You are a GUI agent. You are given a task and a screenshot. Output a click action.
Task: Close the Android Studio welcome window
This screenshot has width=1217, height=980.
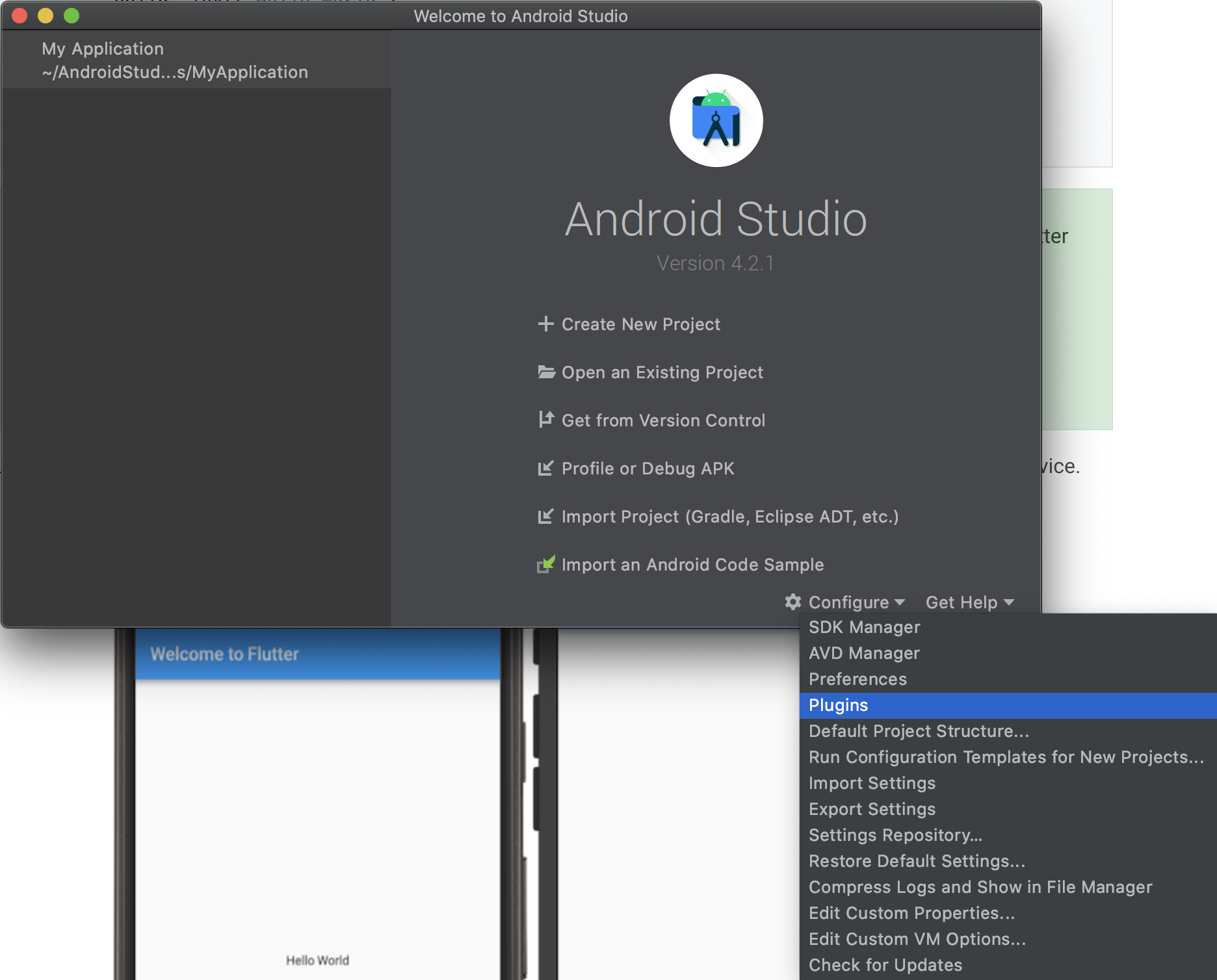tap(20, 16)
